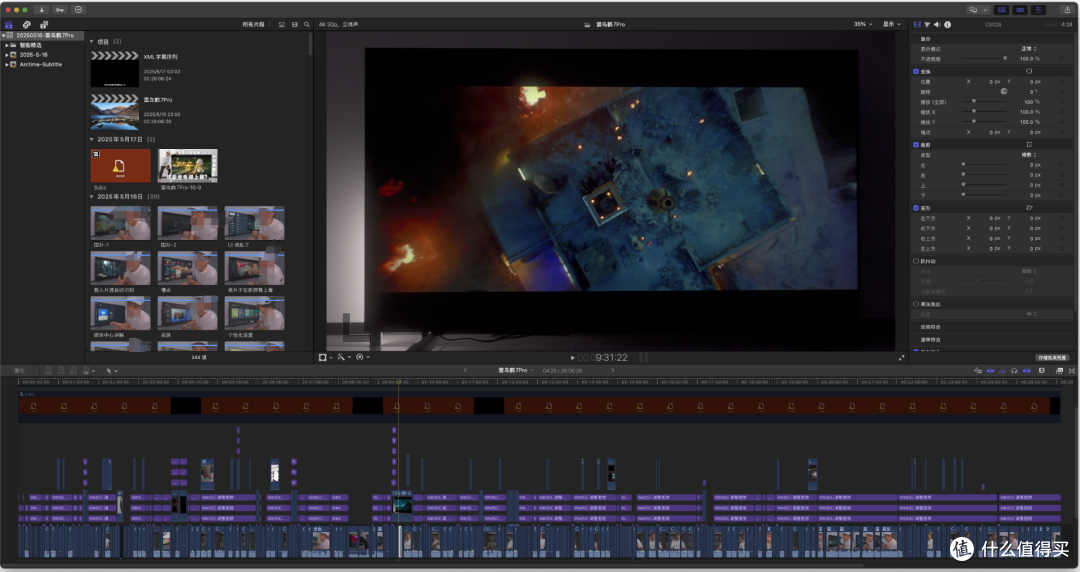Click the share export icon

click(1067, 10)
